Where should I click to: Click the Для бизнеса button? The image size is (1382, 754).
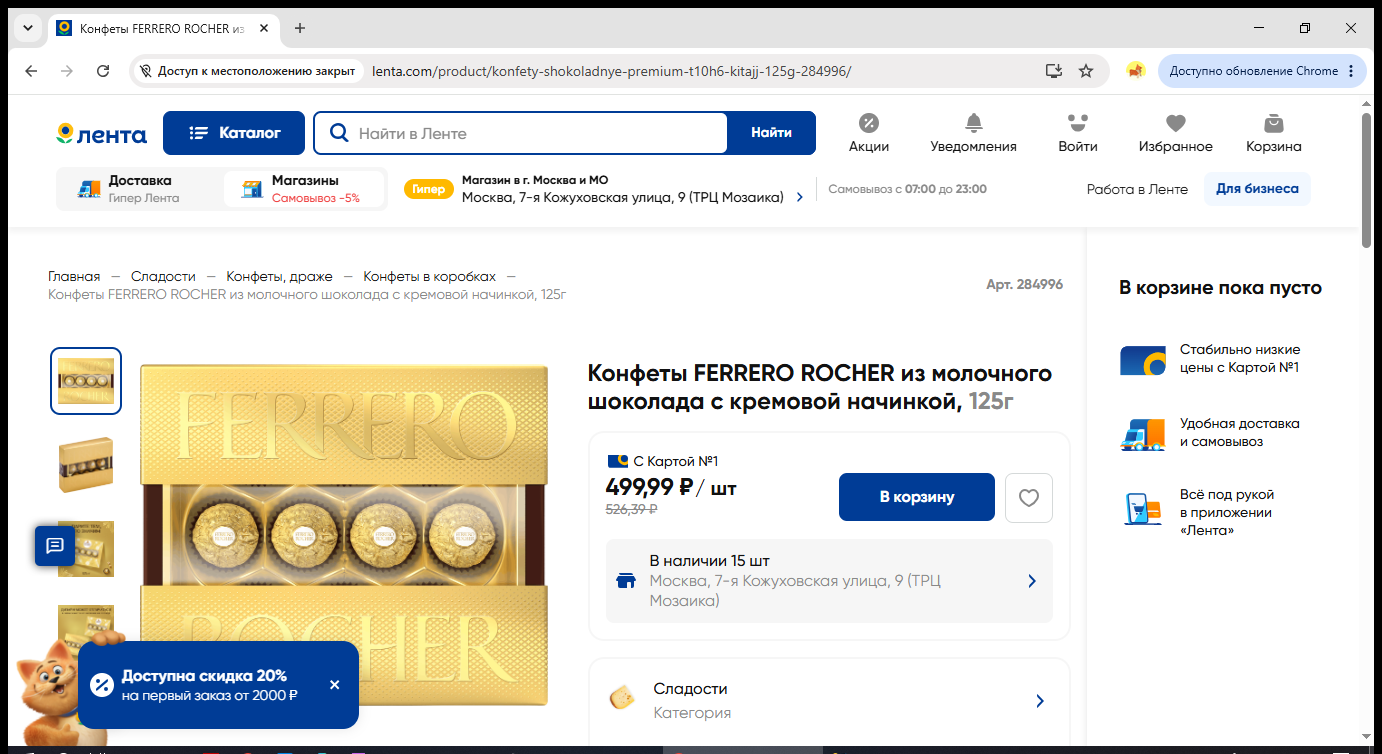(1257, 189)
